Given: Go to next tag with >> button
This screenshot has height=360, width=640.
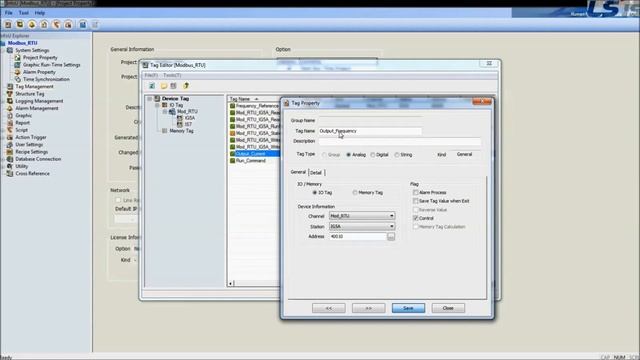Looking at the screenshot, I should tap(369, 308).
